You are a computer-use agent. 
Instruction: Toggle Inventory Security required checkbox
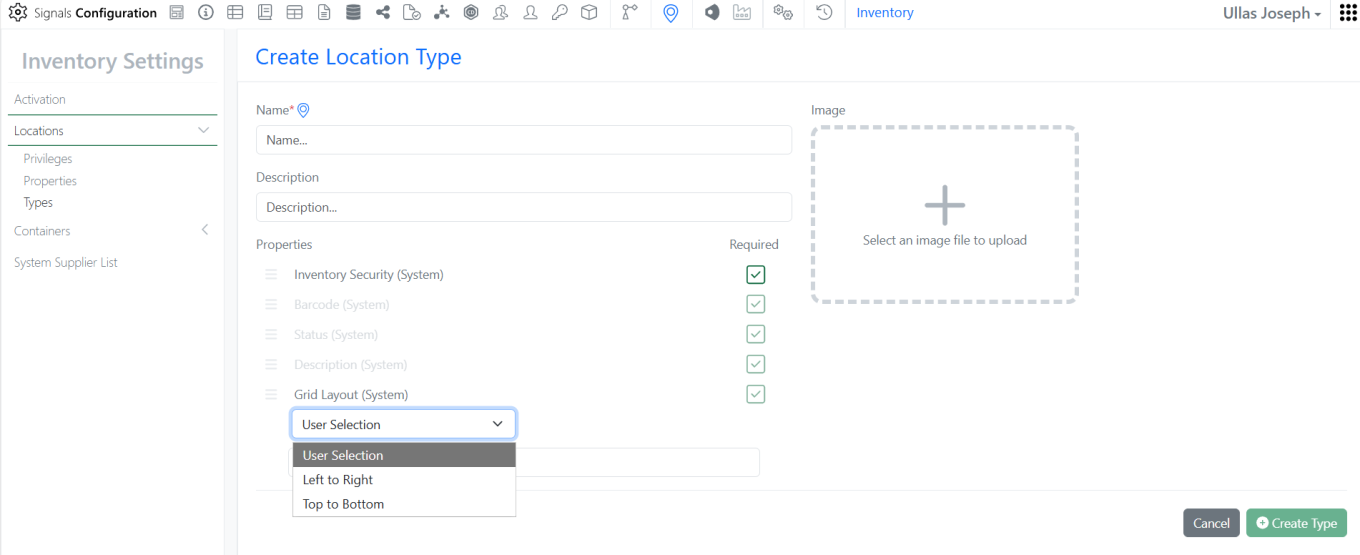(x=756, y=274)
